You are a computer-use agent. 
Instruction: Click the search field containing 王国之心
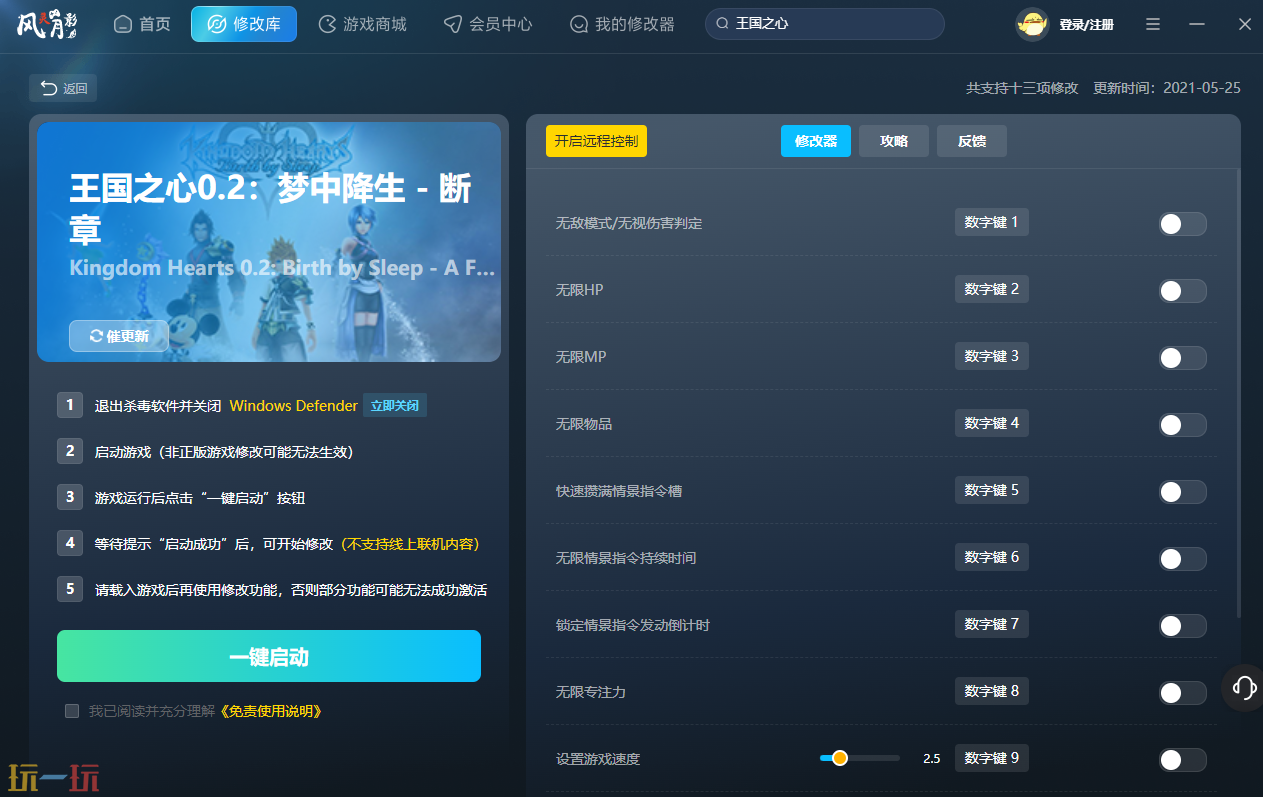[x=825, y=24]
